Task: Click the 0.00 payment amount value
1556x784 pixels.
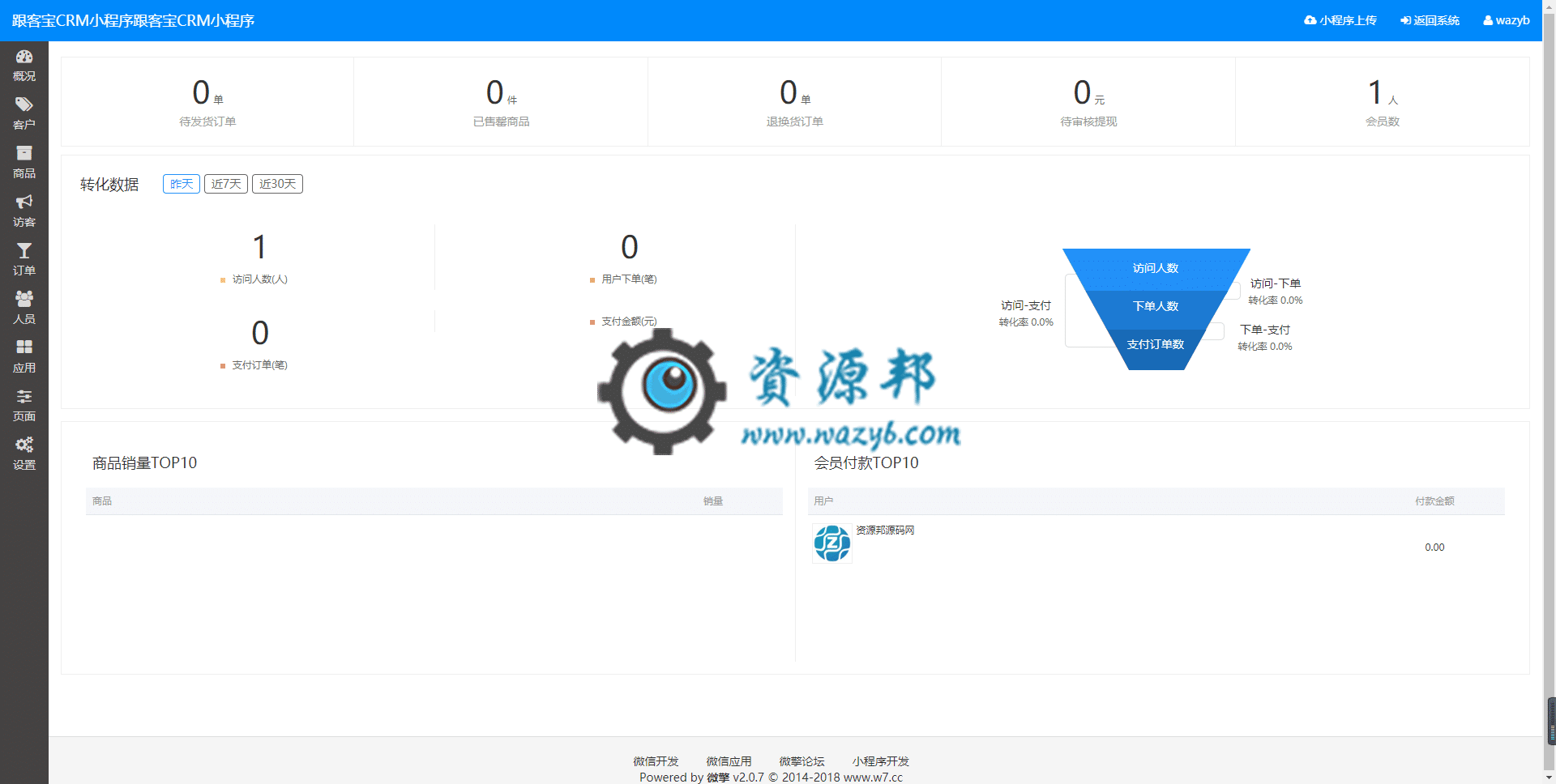Action: (x=1434, y=548)
